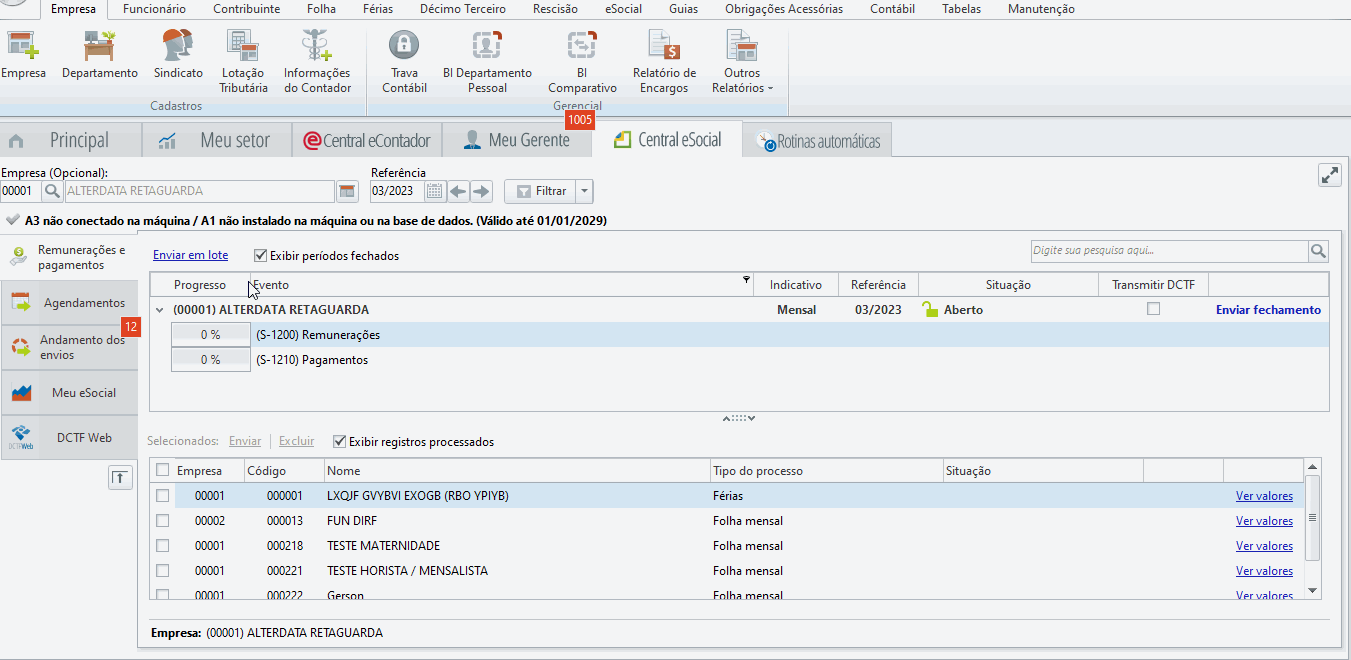Select the TESTE MATERNIDADE row checkbox
This screenshot has height=660, width=1351.
coord(162,545)
